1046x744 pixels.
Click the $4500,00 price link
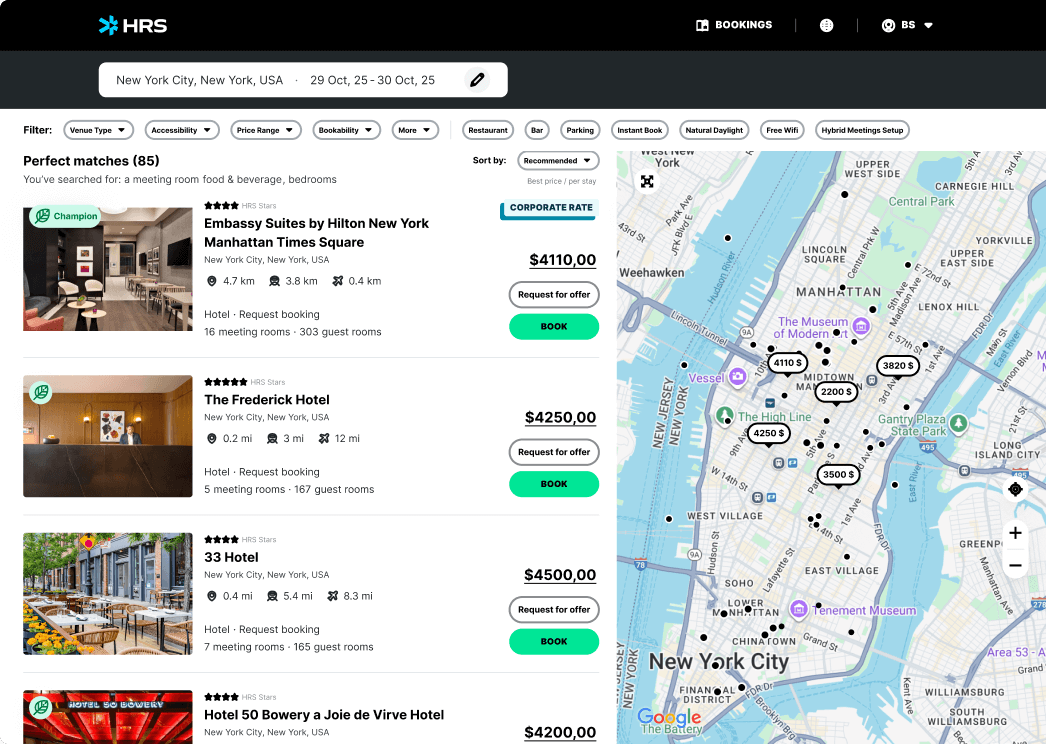tap(560, 575)
